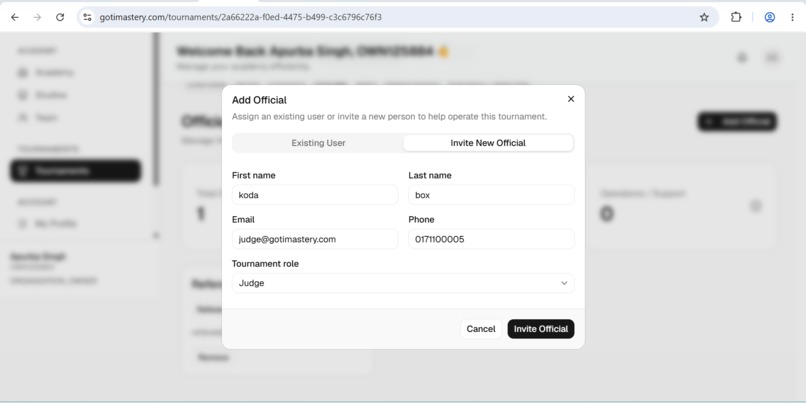Open browser extensions menu
The height and width of the screenshot is (403, 806).
click(x=736, y=17)
